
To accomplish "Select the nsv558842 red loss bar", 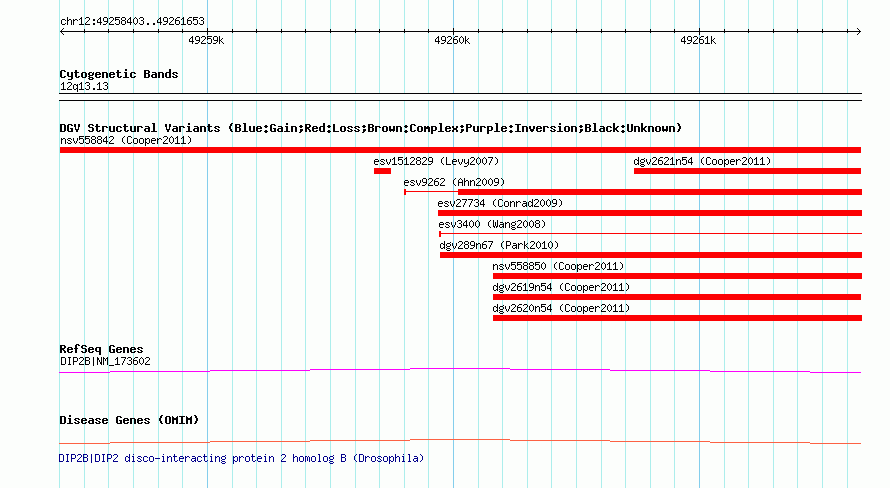I will pos(460,150).
